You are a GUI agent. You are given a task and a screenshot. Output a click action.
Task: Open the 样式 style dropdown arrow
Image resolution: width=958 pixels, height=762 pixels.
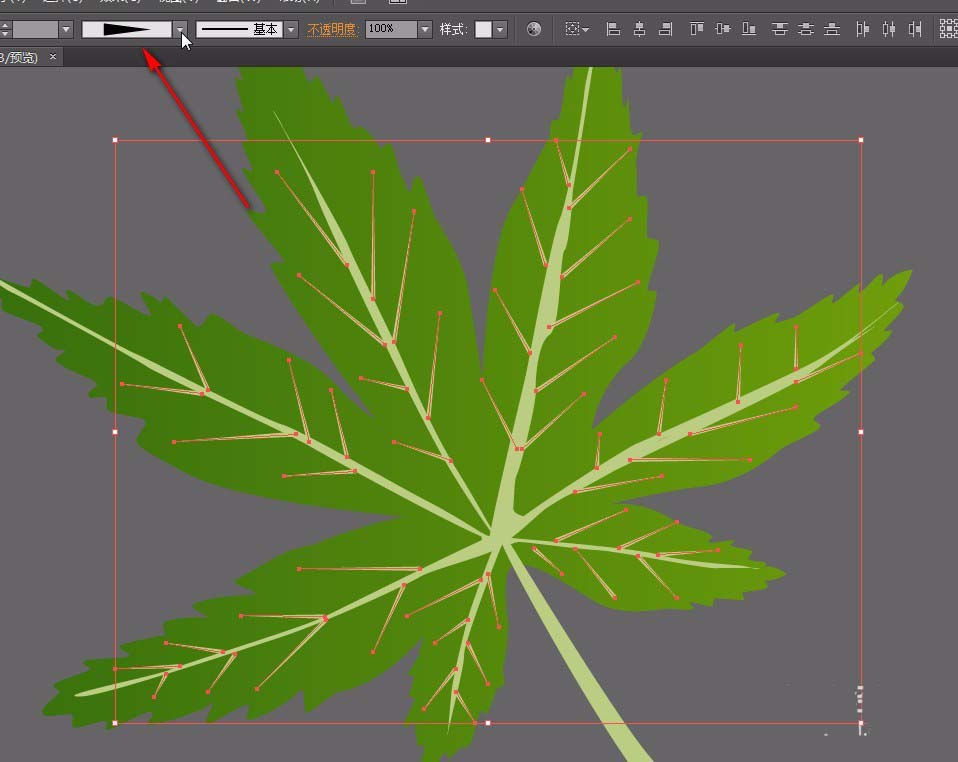(x=500, y=29)
